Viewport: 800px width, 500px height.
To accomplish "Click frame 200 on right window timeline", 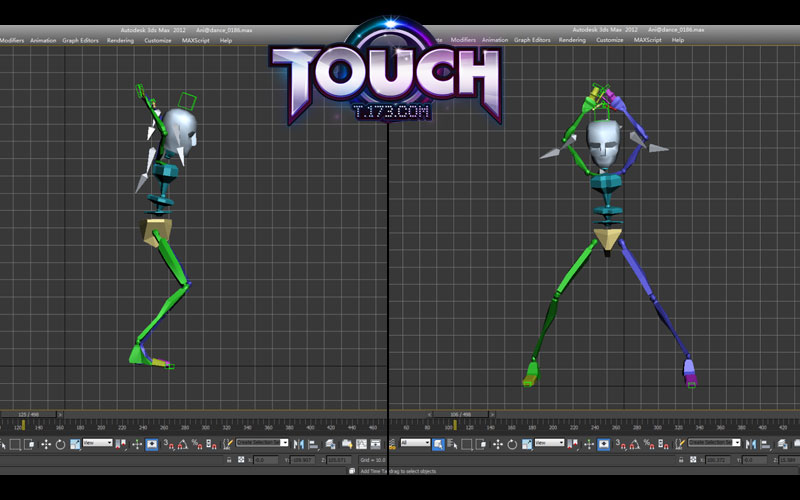I will (x=553, y=427).
